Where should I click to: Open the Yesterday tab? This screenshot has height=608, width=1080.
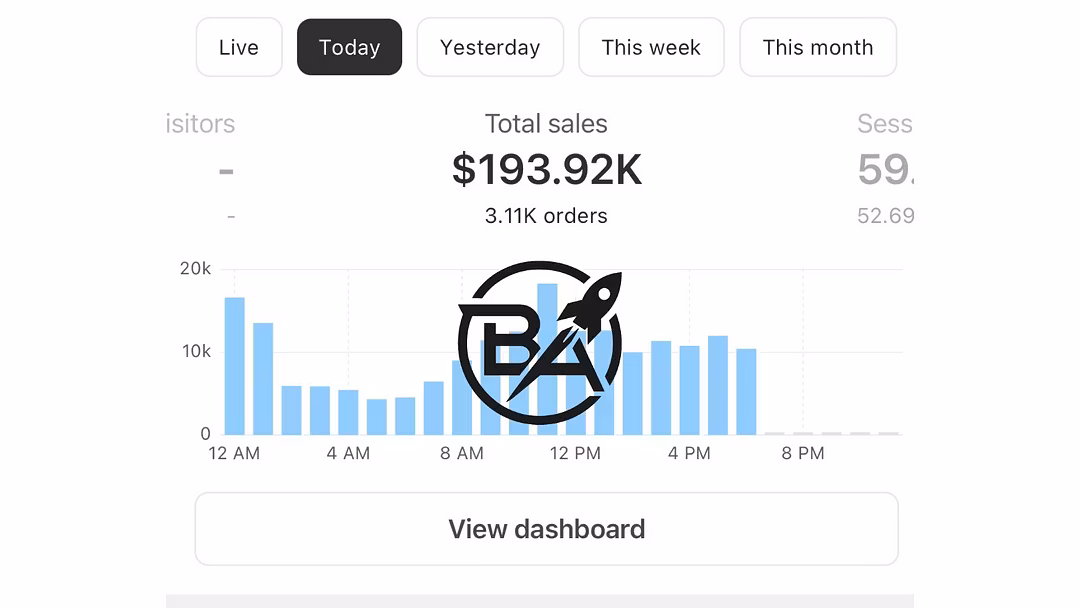coord(490,47)
